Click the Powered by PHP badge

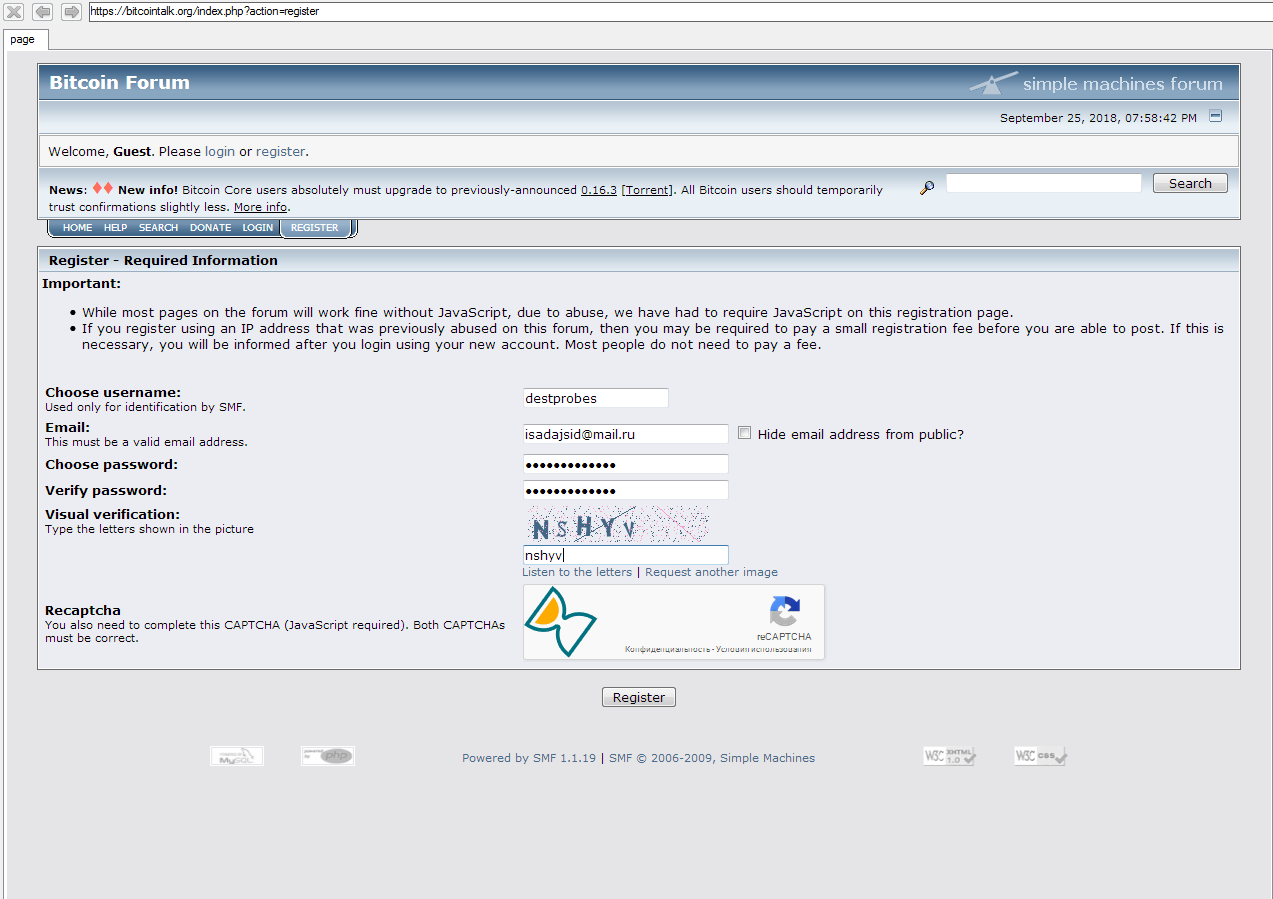tap(328, 756)
